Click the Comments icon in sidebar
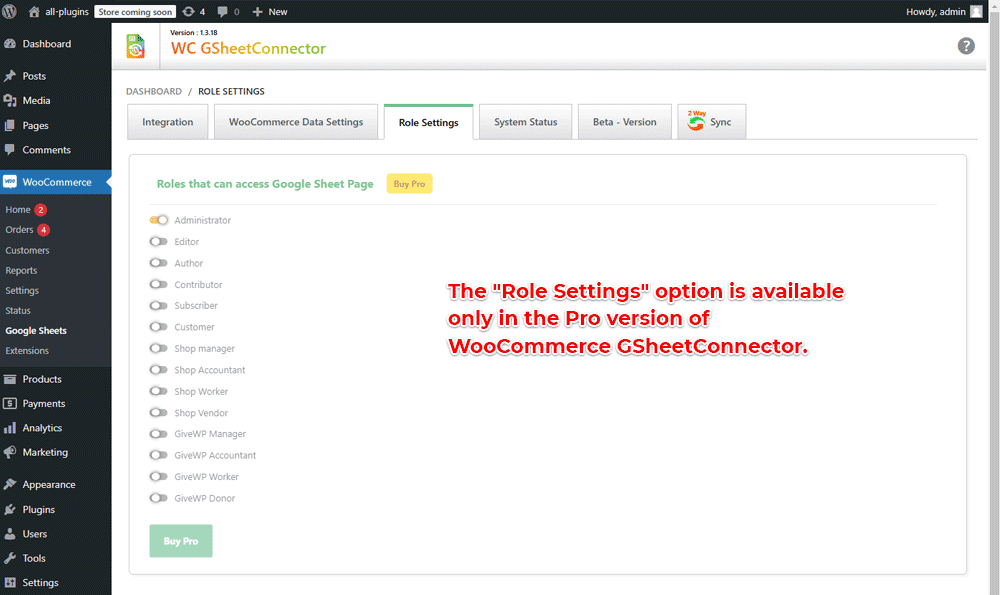 10,150
